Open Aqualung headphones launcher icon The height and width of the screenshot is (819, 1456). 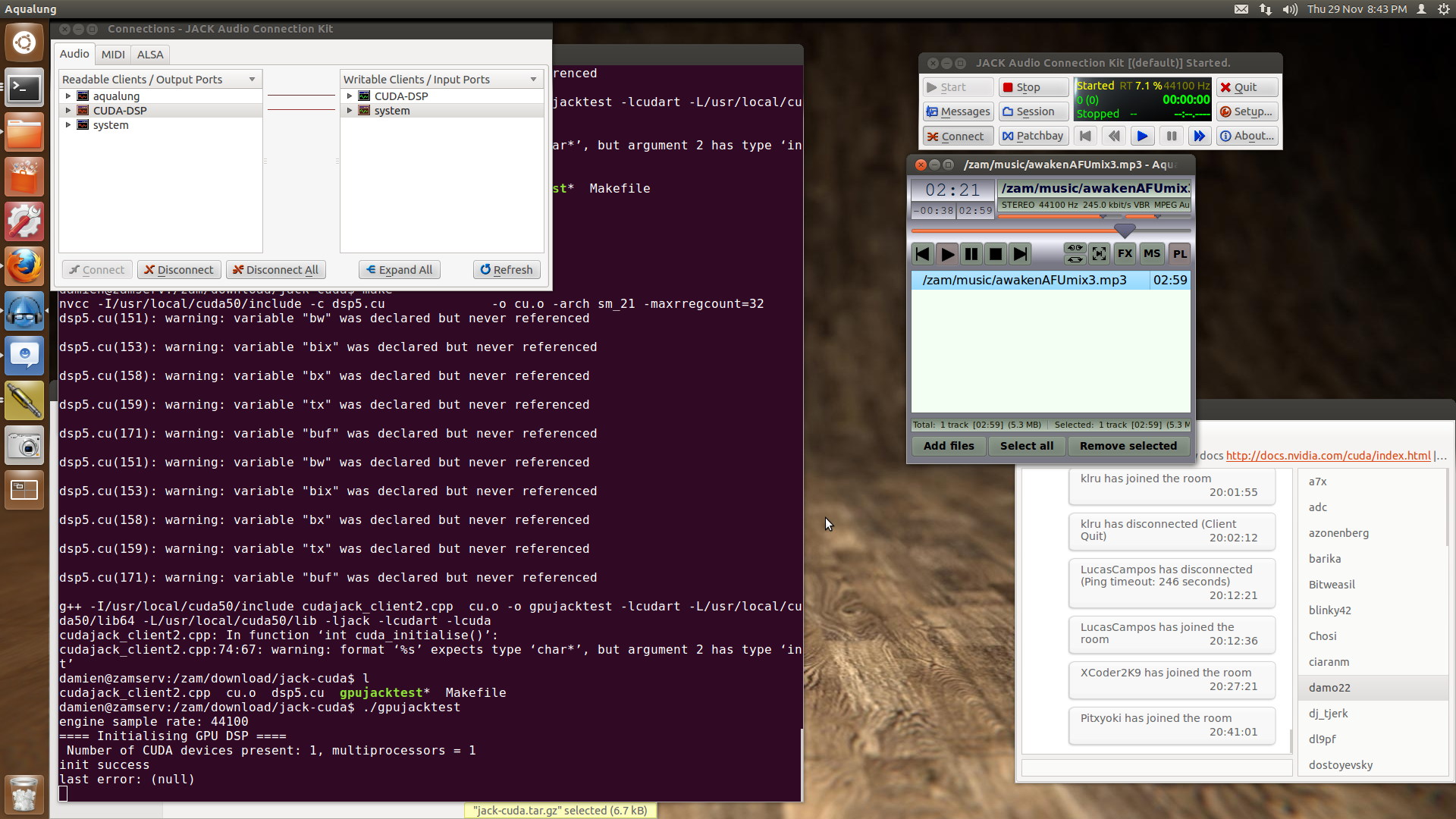[x=24, y=312]
